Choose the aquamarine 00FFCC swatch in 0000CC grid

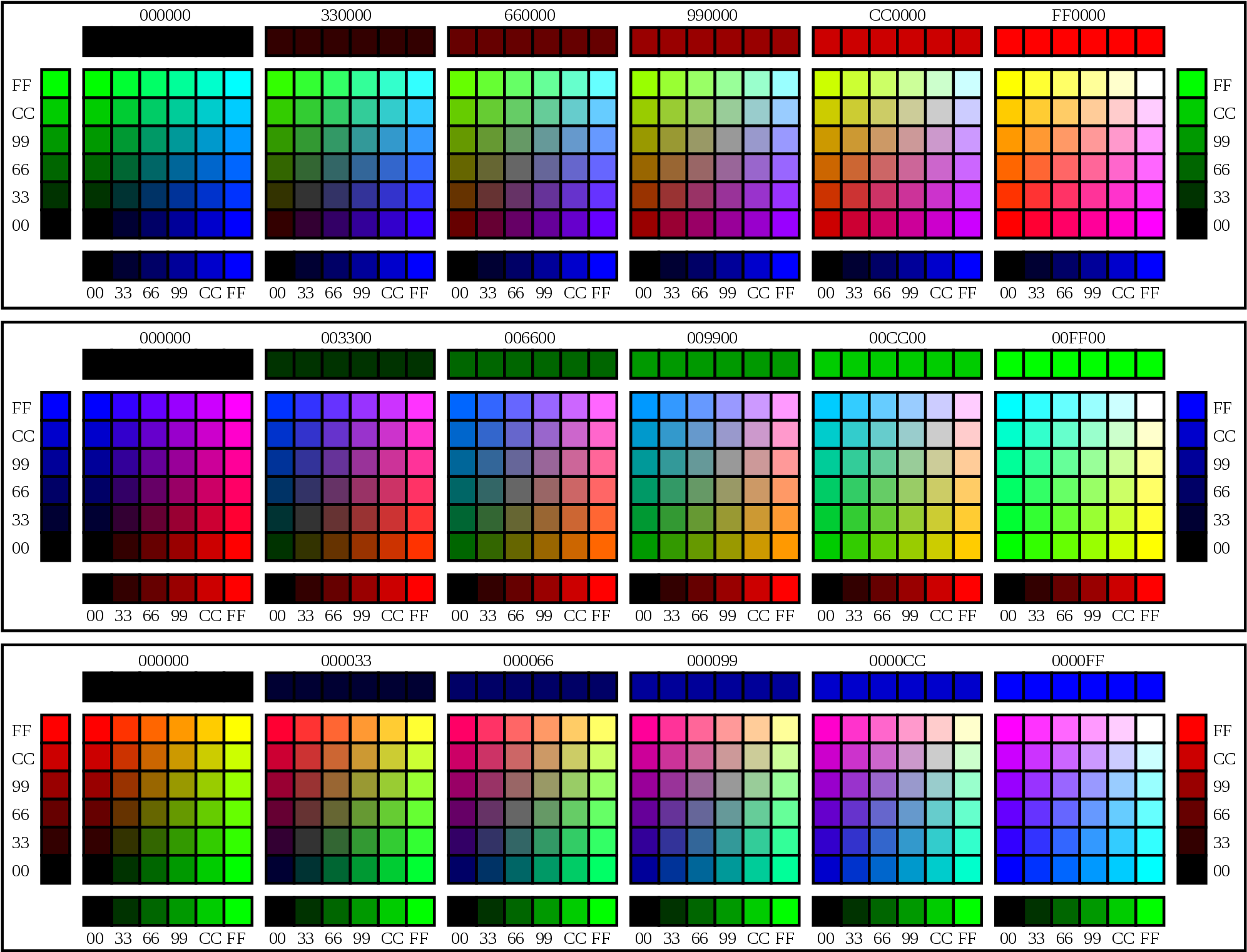tap(967, 869)
